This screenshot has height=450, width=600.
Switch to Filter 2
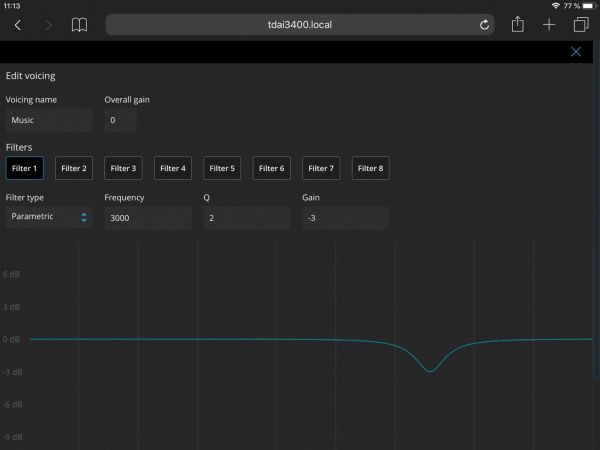click(74, 168)
